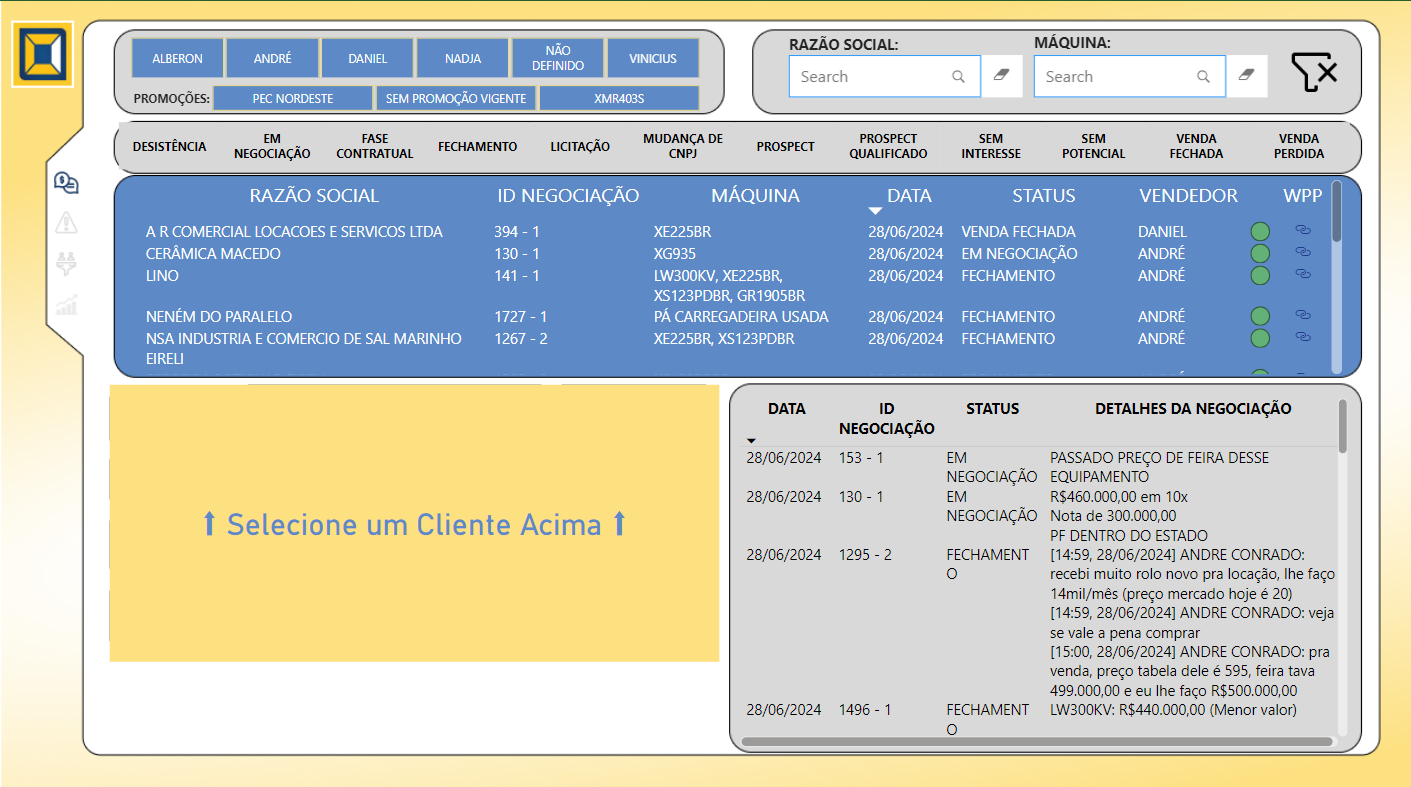The image size is (1411, 787).
Task: Open the warning triangle page in sidebar
Action: tap(67, 223)
